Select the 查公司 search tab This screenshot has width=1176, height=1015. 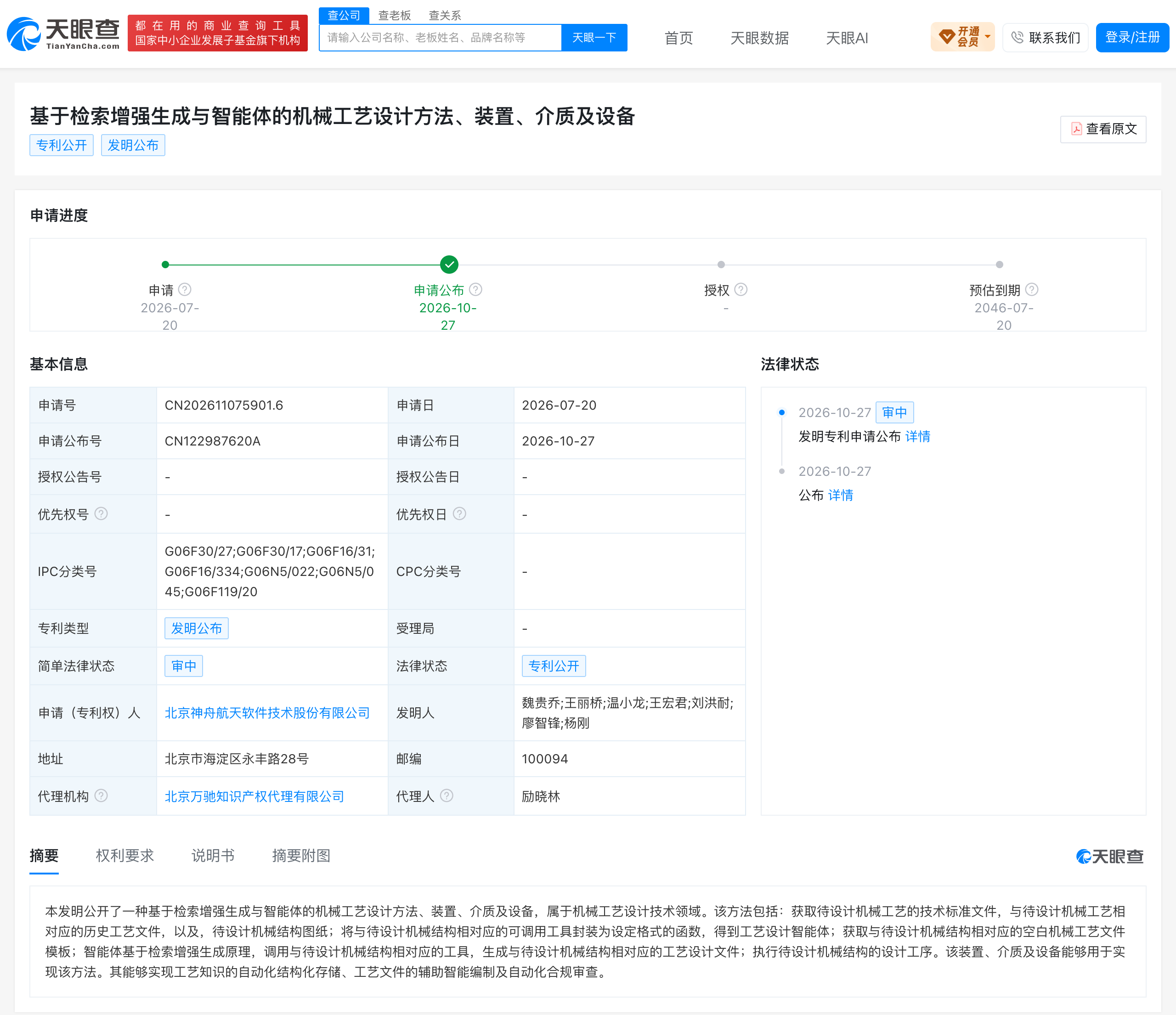(344, 15)
